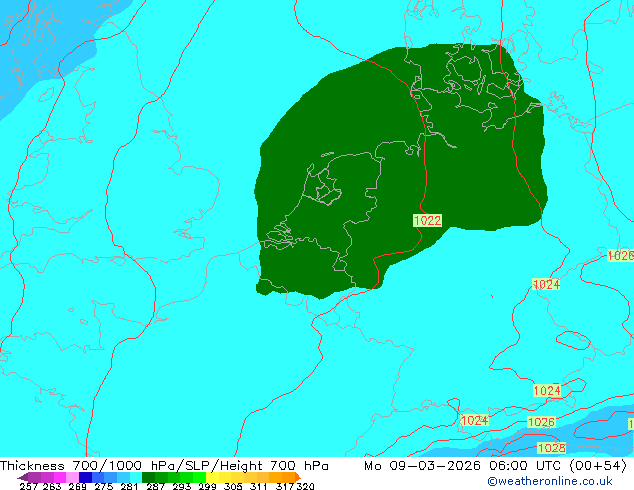This screenshot has height=490, width=634.
Task: Click legend value 257
Action: pos(29,486)
